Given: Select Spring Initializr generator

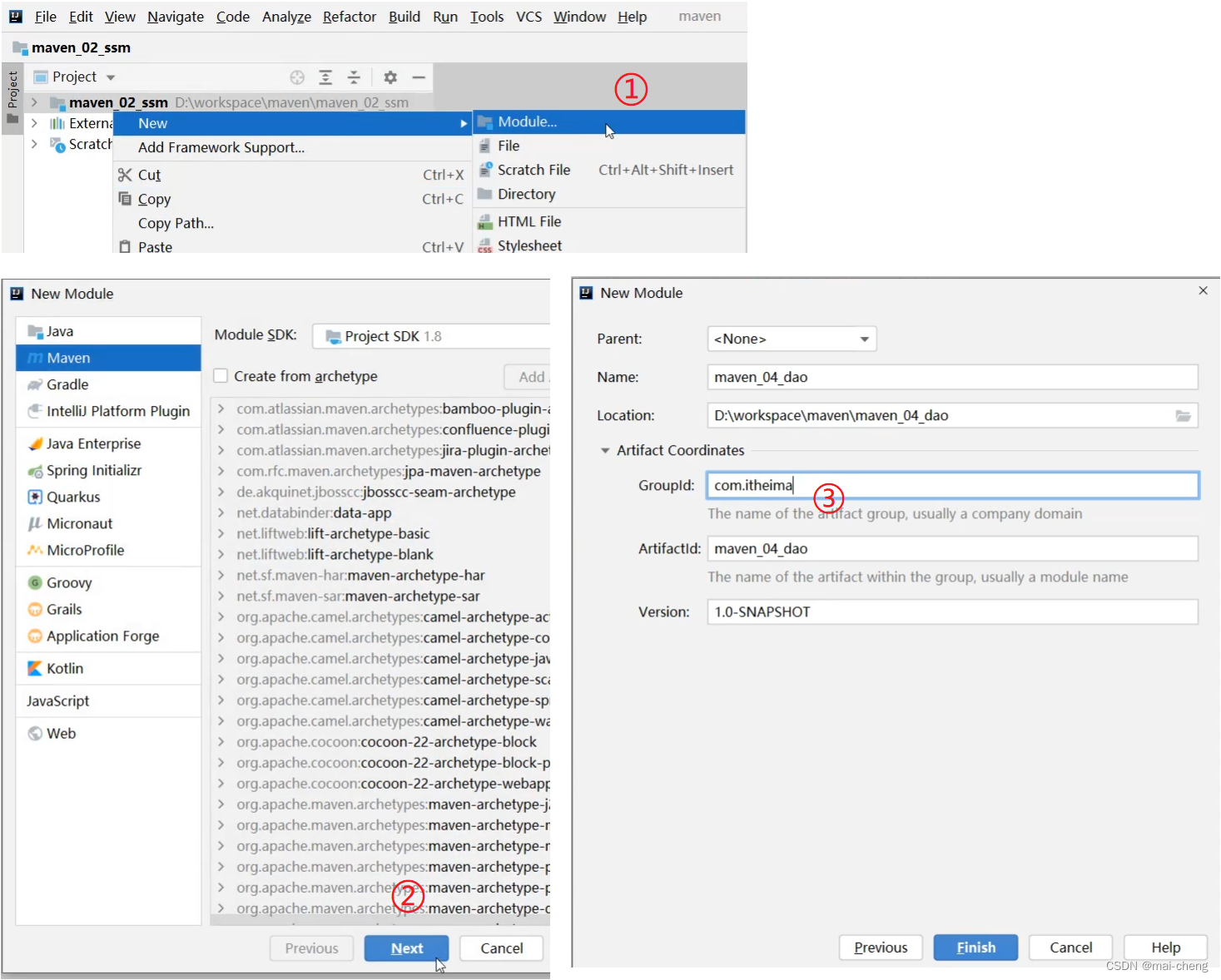Looking at the screenshot, I should coord(108,470).
